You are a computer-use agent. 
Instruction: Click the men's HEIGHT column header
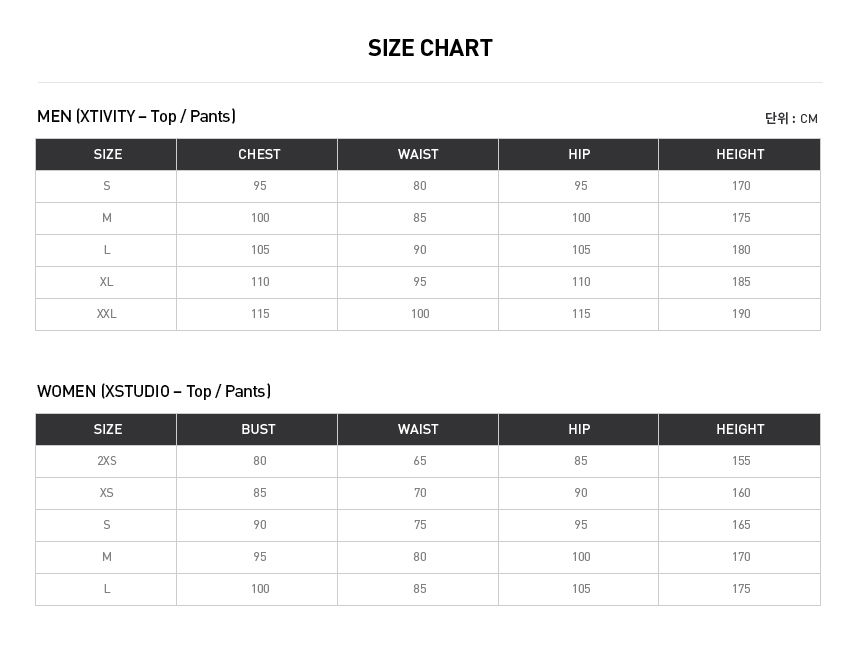pos(740,154)
